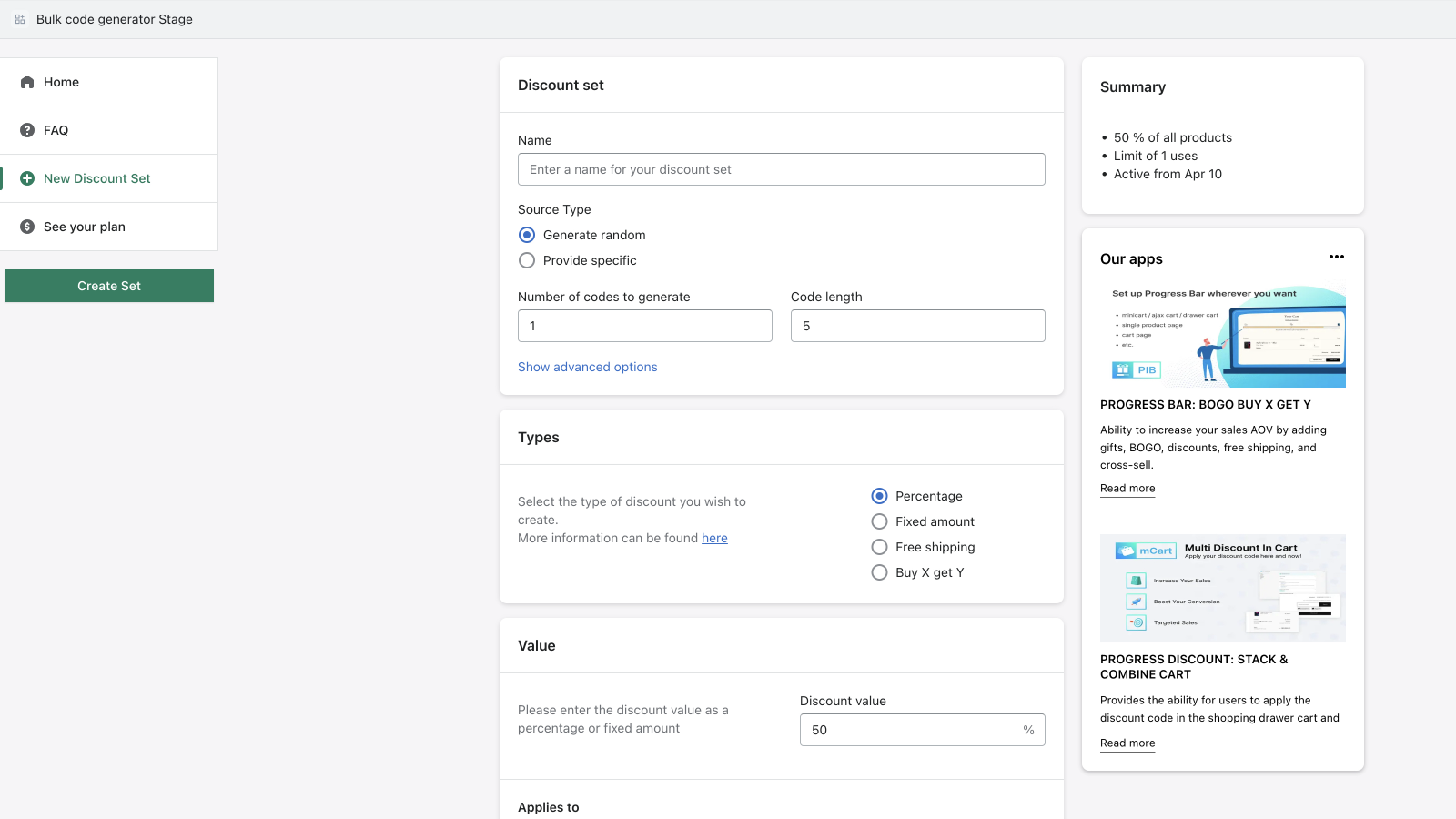Choose the Fixed amount discount type
This screenshot has height=819, width=1456.
click(879, 521)
